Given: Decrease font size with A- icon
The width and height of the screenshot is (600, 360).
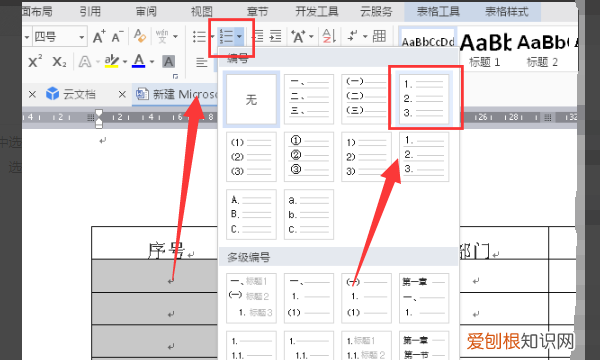Looking at the screenshot, I should (117, 37).
